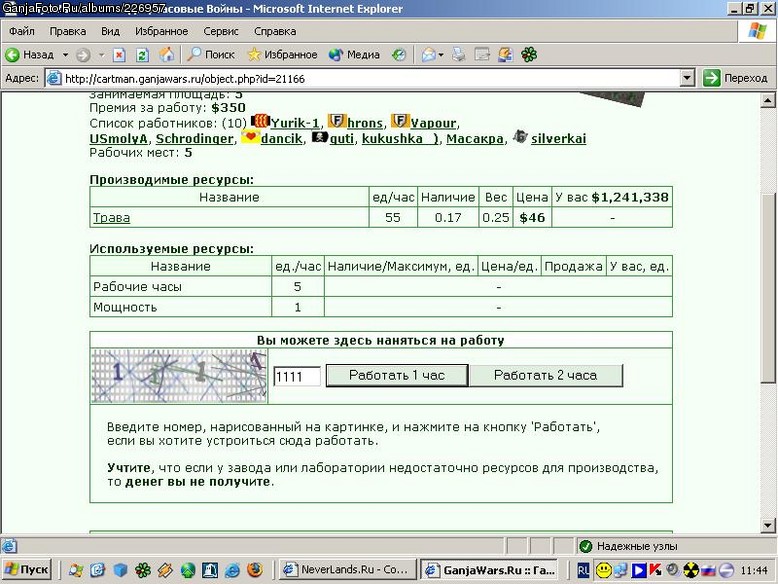The image size is (778, 584).
Task: Open the Сервис menu
Action: point(221,31)
